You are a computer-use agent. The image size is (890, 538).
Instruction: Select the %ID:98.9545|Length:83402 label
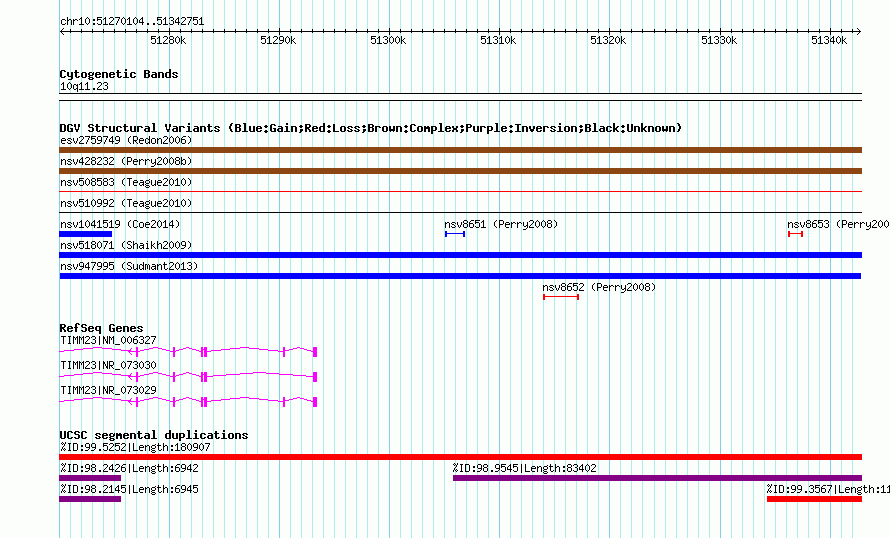click(x=524, y=468)
